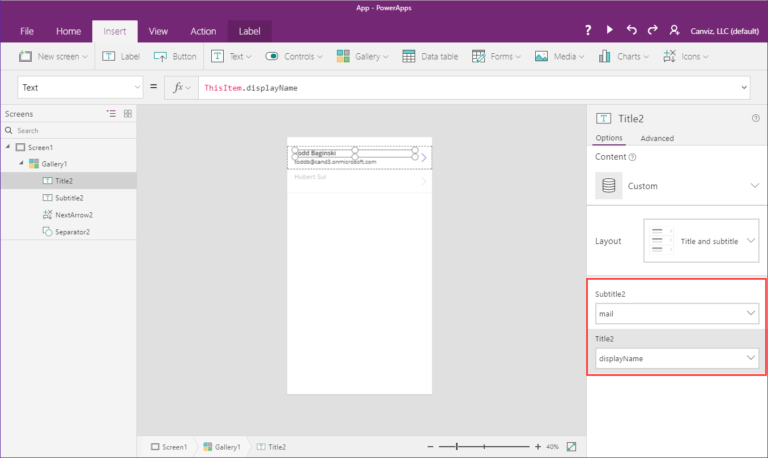The image size is (768, 458).
Task: Insert a Button control
Action: (175, 56)
